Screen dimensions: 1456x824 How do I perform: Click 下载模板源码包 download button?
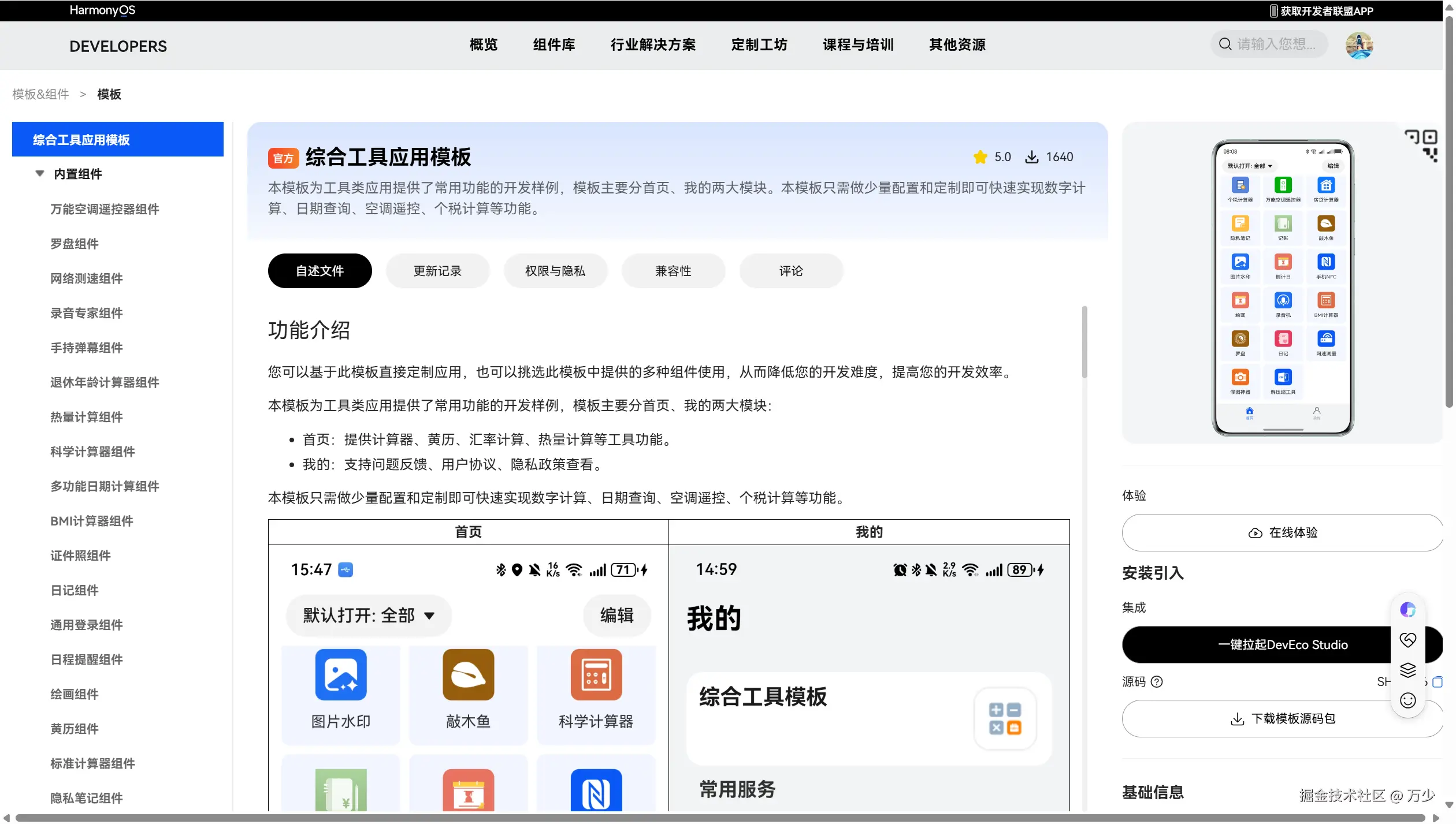click(x=1283, y=719)
